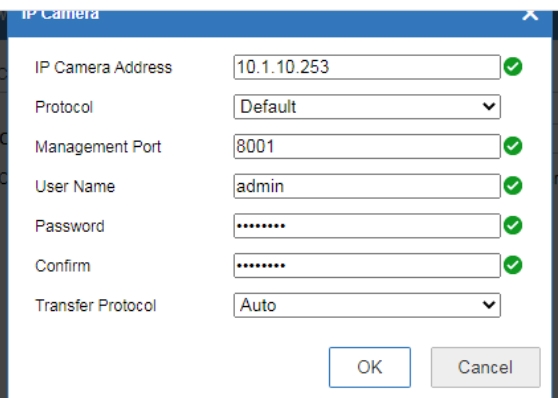This screenshot has width=558, height=398.
Task: Click the green validation icon next to Management Port
Action: coord(513,146)
